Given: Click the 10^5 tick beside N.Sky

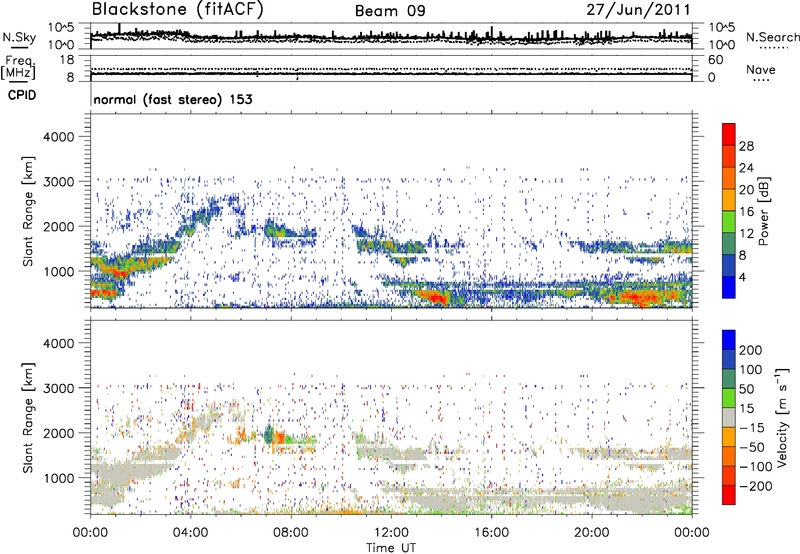Looking at the screenshot, I should pyautogui.click(x=61, y=27).
